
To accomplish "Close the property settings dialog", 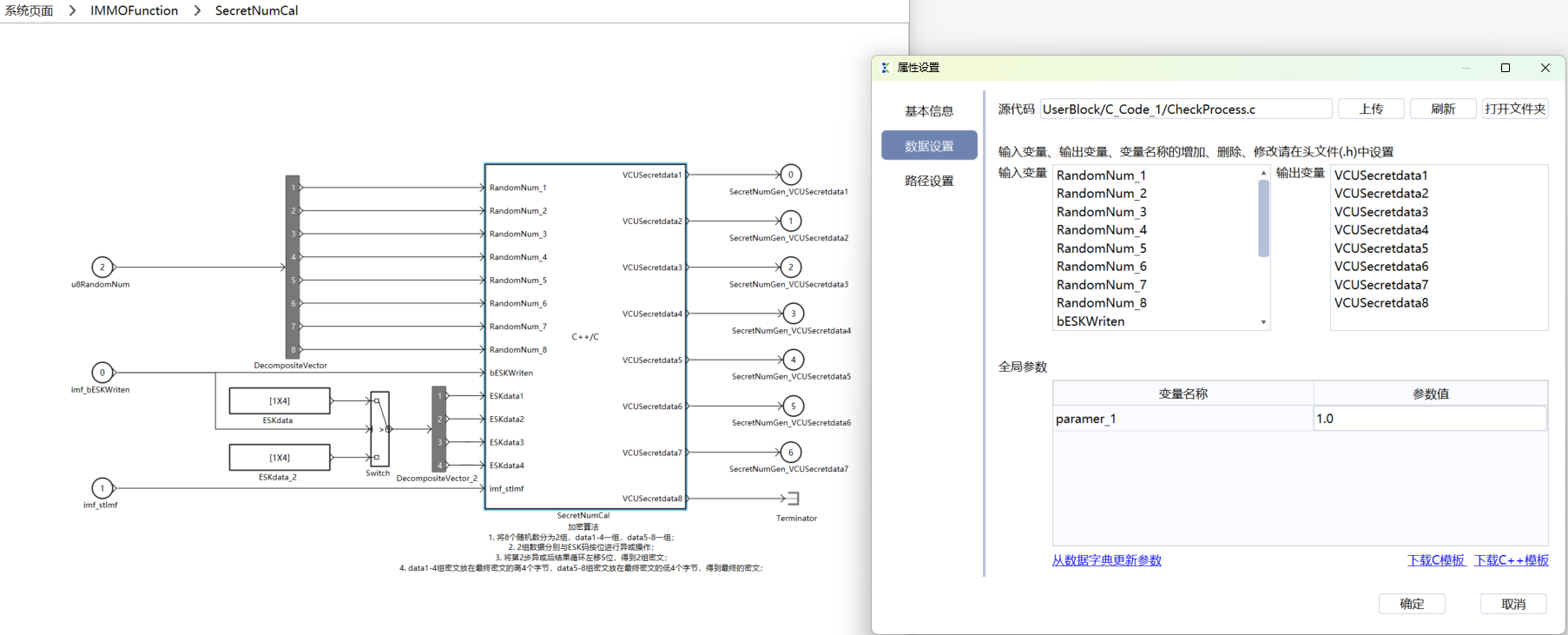I will pos(1545,68).
